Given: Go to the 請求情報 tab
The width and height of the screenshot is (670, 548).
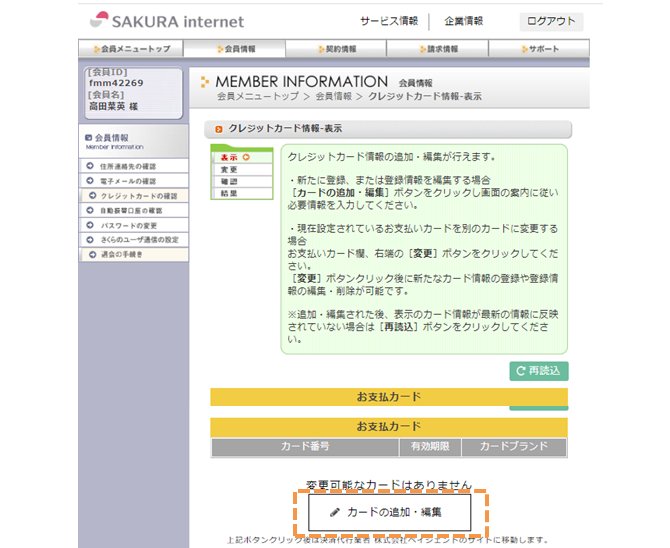Looking at the screenshot, I should (x=438, y=49).
